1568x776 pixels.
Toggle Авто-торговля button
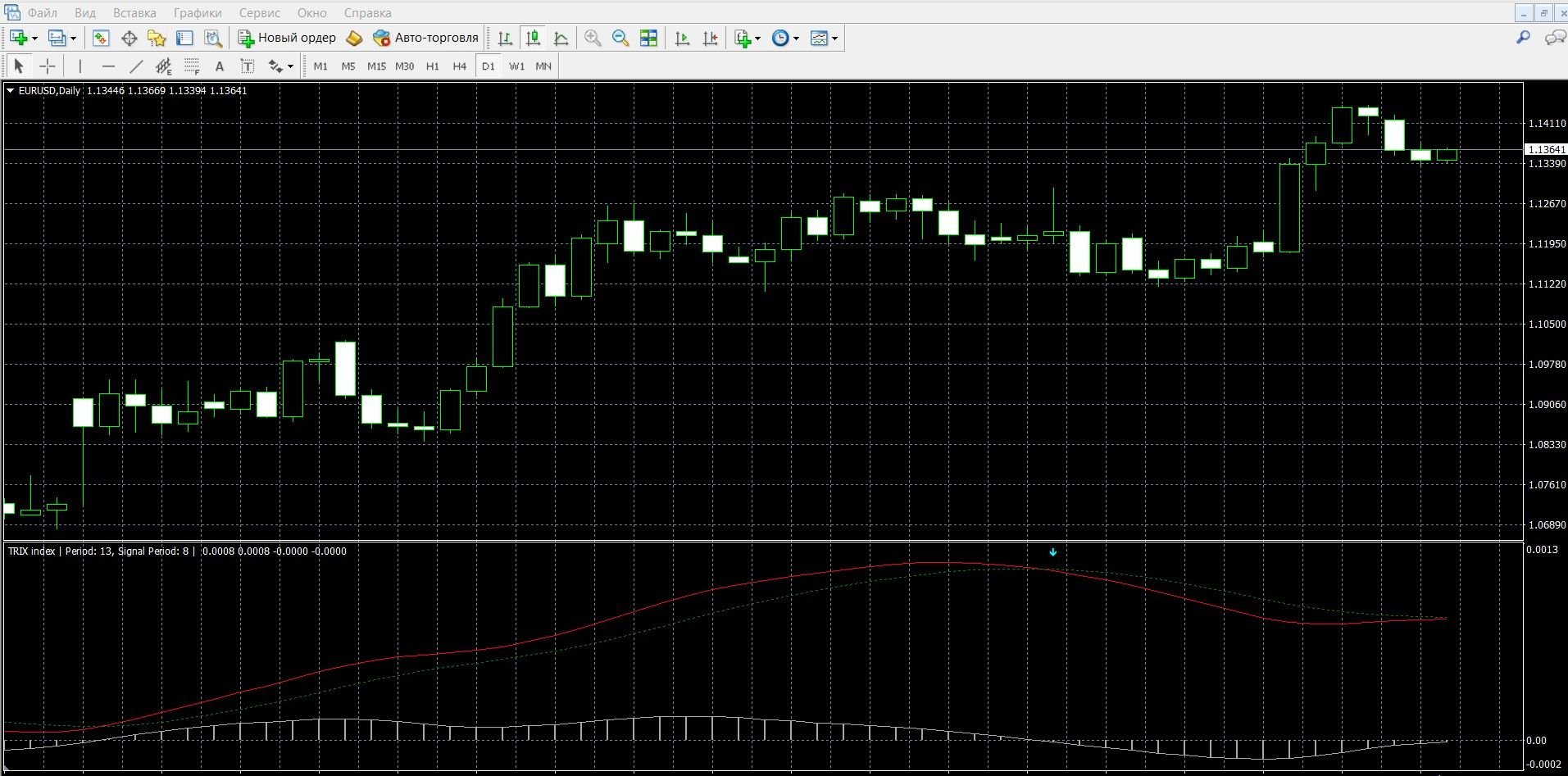[425, 38]
